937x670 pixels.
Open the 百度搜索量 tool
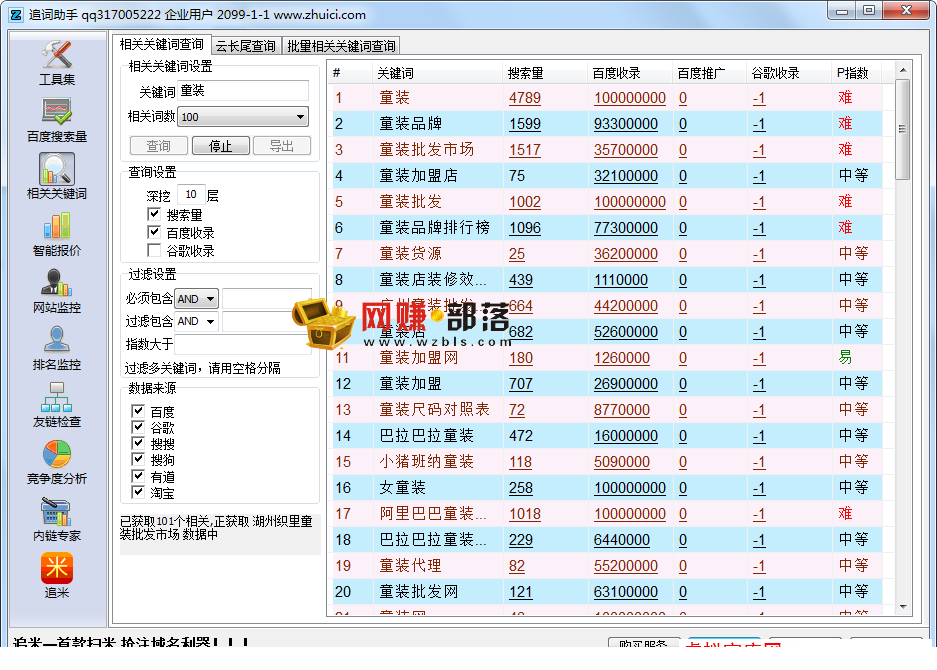pyautogui.click(x=57, y=120)
